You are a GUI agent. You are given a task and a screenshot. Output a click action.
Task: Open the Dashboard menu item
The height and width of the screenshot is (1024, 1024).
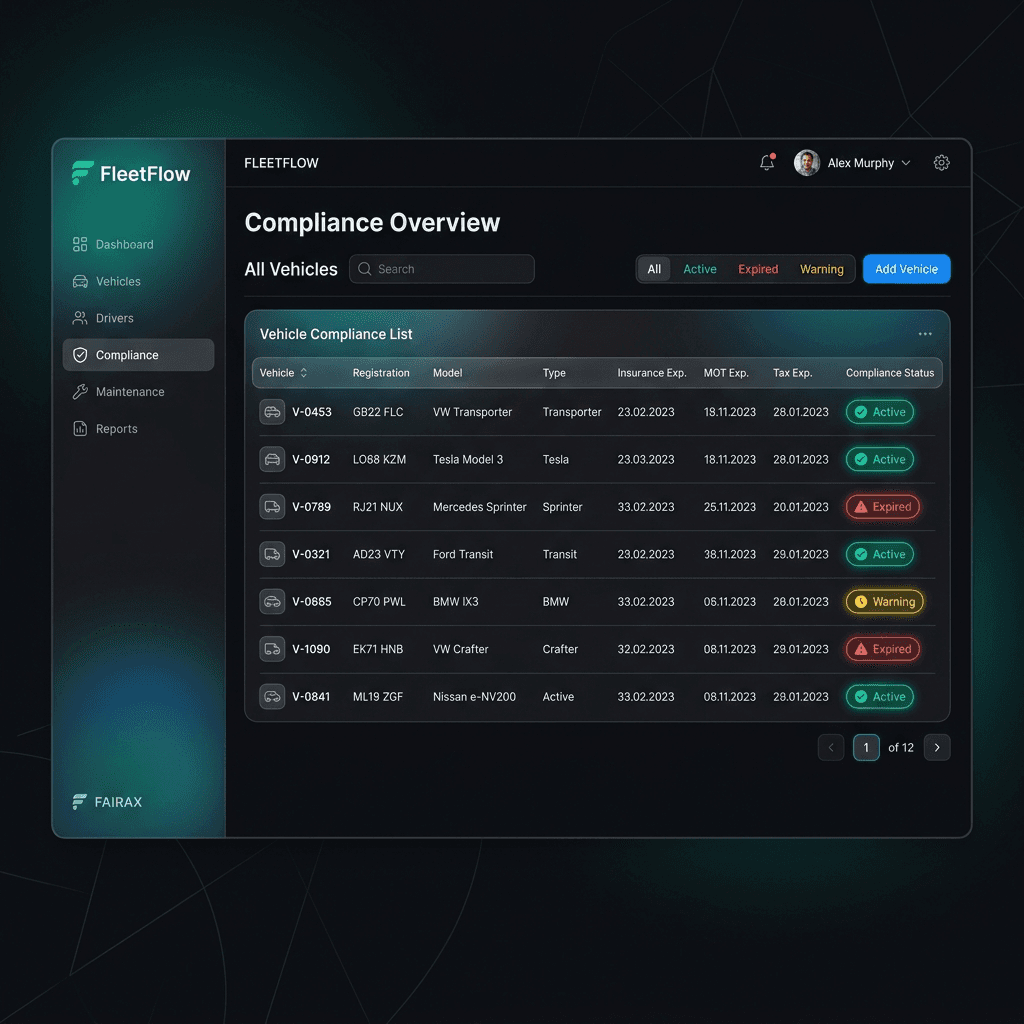138,244
